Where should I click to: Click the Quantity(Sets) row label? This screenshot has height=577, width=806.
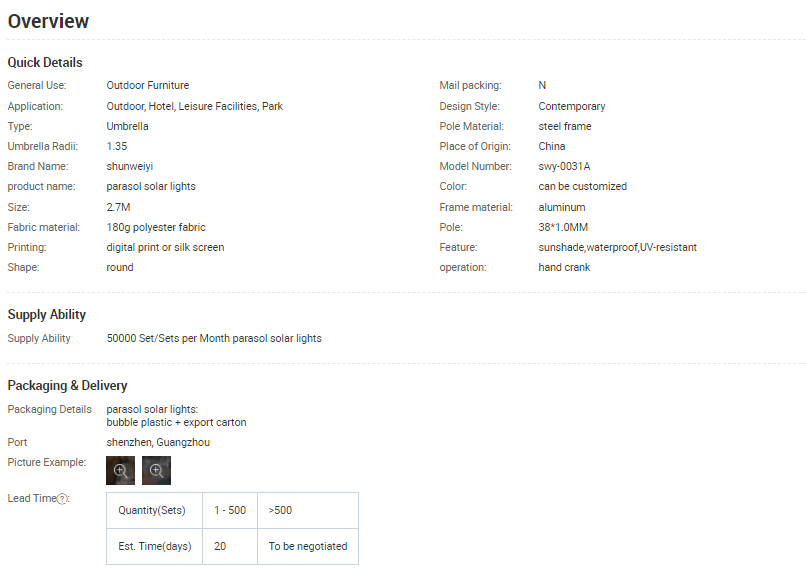[x=154, y=511]
